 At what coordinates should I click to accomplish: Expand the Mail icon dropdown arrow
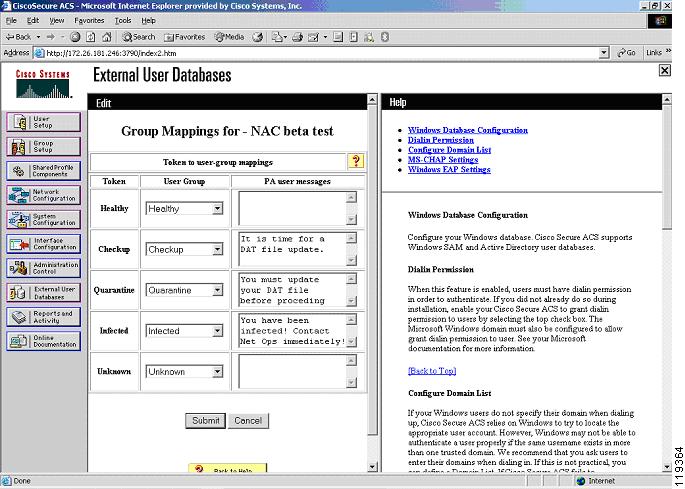pyautogui.click(x=285, y=37)
